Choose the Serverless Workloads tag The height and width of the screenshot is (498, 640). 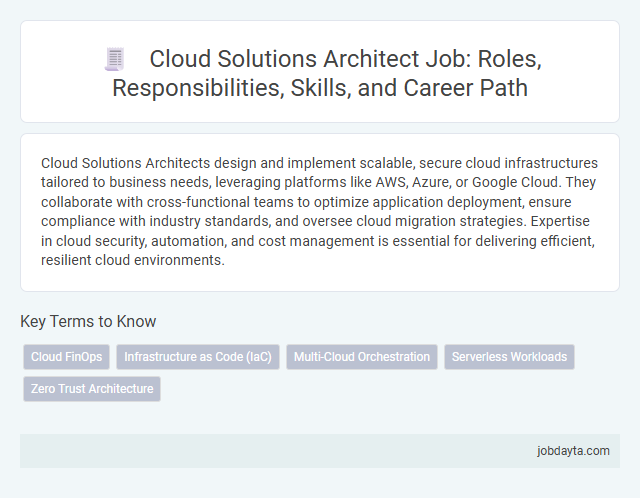click(509, 357)
